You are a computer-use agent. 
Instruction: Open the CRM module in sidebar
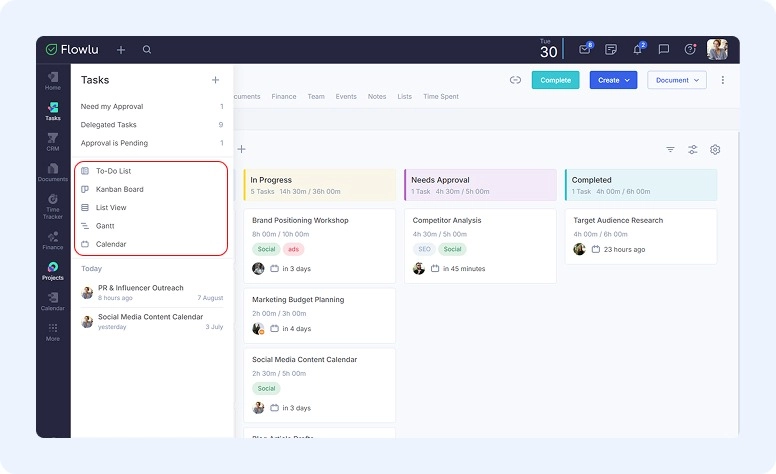53,142
